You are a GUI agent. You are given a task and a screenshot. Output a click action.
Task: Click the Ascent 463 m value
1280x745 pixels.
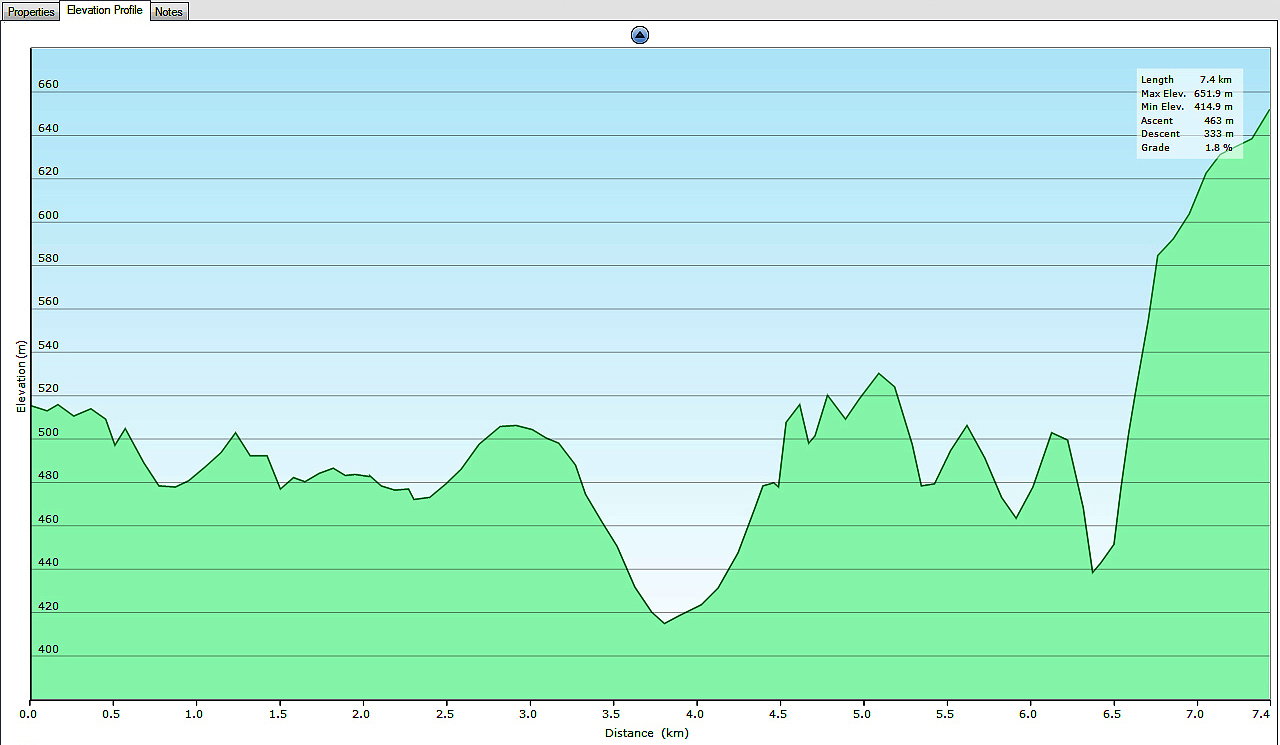click(x=1187, y=121)
